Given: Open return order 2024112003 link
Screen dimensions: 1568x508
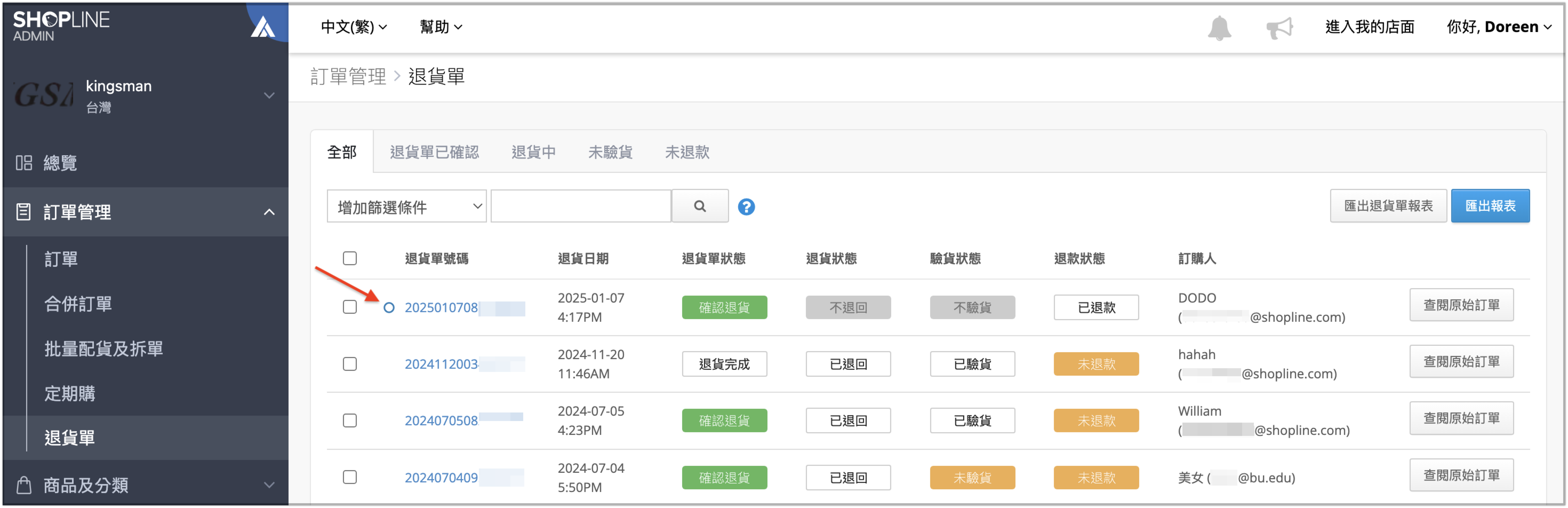Looking at the screenshot, I should coord(441,364).
